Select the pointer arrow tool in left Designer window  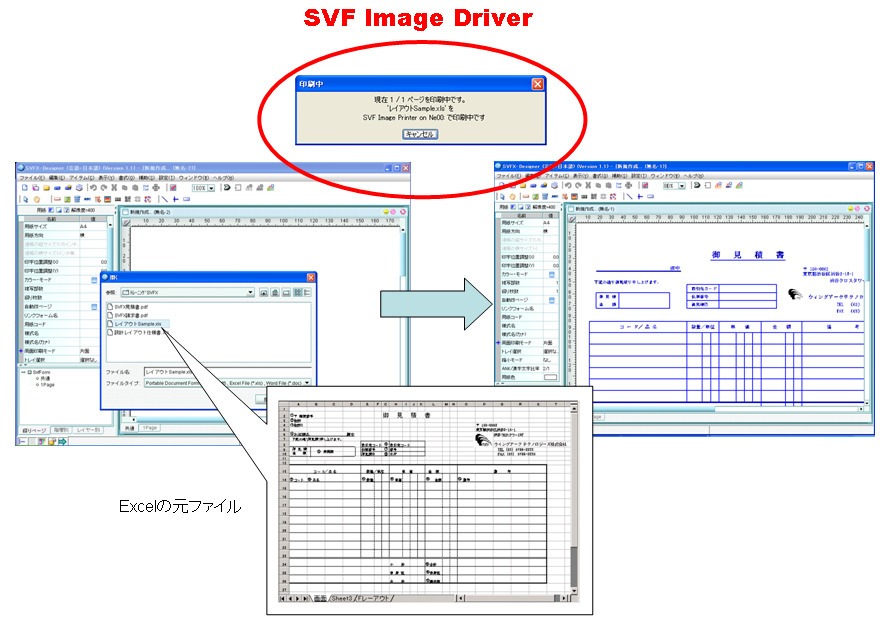click(25, 199)
